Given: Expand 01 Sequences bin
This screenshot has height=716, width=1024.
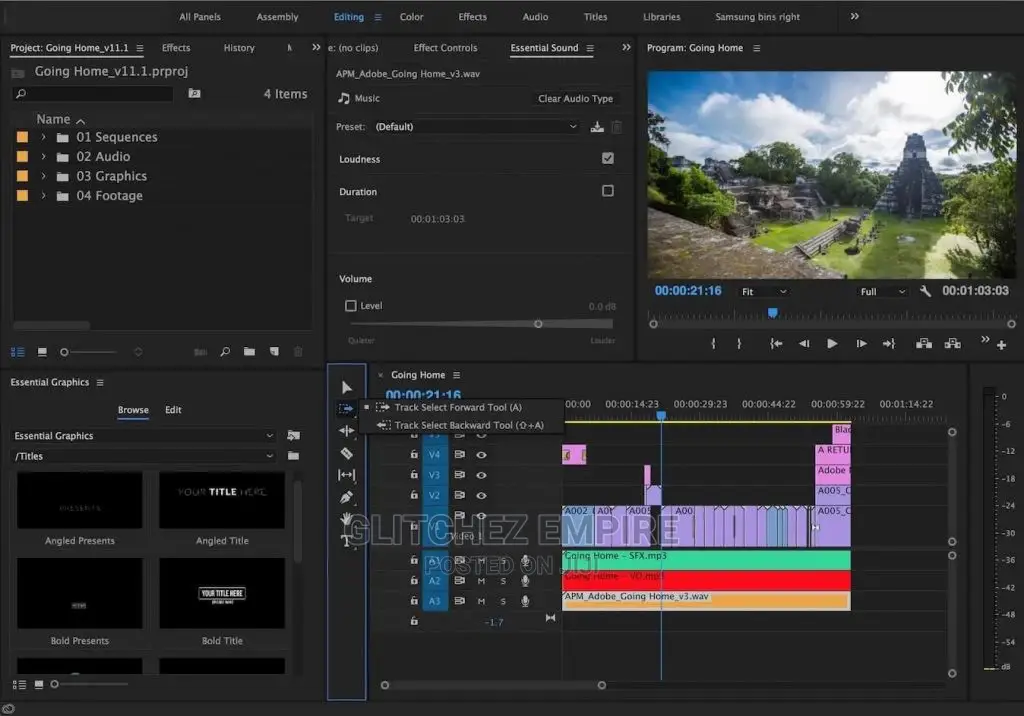Looking at the screenshot, I should pos(44,137).
